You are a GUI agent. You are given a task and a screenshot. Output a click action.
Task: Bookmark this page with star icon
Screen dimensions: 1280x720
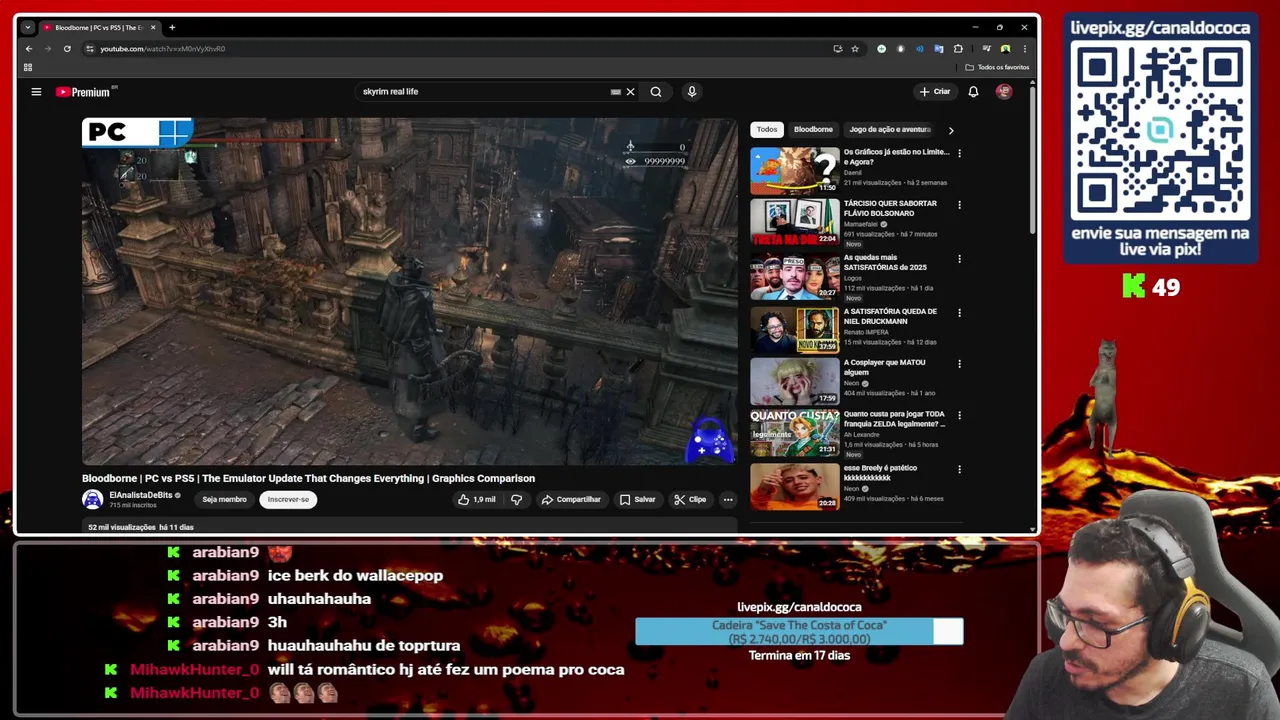coord(855,48)
